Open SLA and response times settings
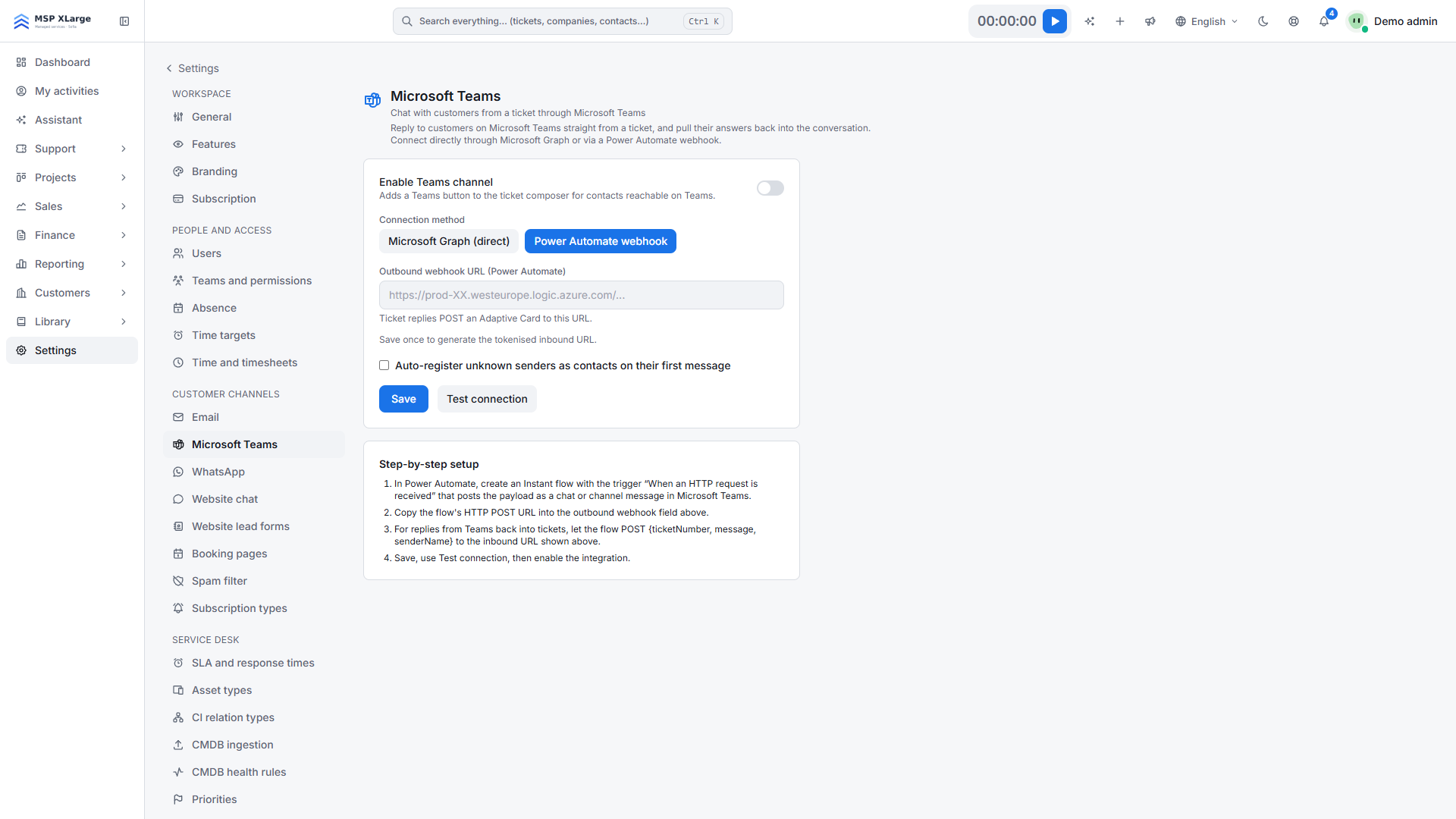1456x819 pixels. point(253,663)
